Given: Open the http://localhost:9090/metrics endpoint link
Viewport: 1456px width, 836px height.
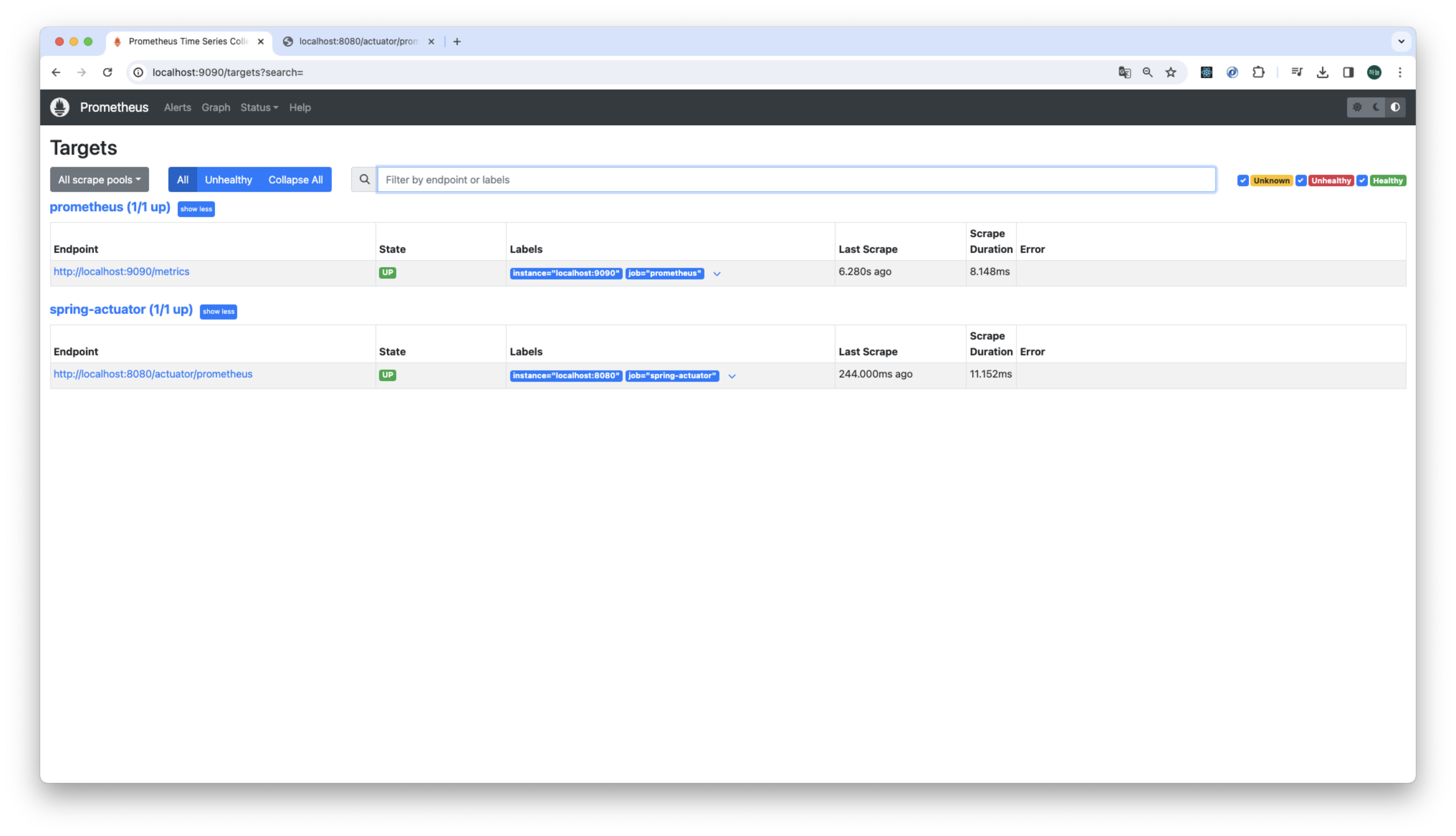Looking at the screenshot, I should click(x=121, y=272).
